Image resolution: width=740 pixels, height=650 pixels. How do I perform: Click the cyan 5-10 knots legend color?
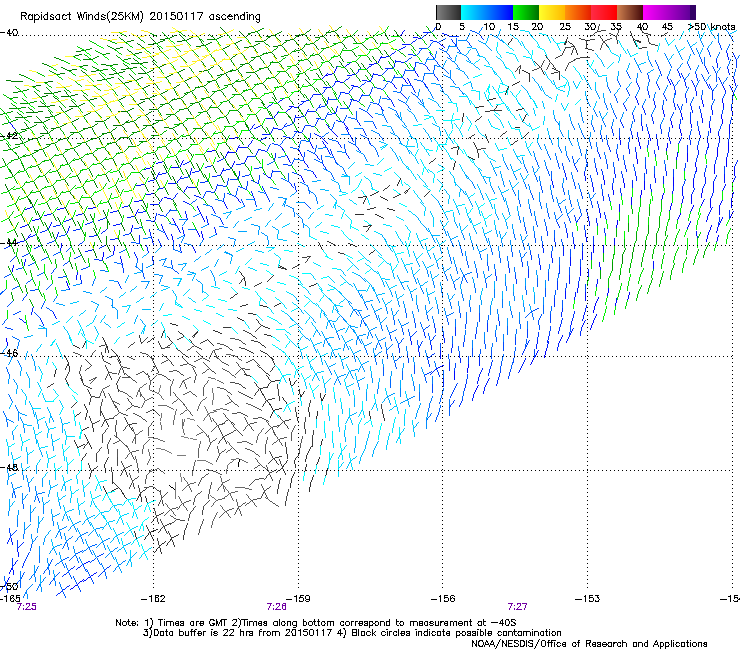click(x=474, y=12)
